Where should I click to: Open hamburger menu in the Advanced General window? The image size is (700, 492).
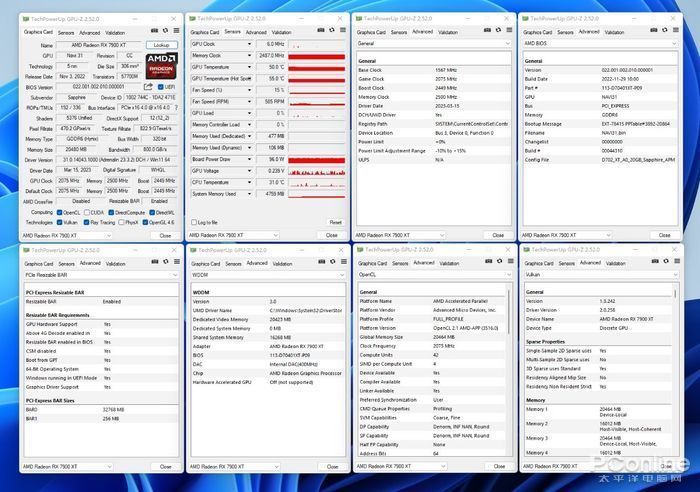(509, 30)
